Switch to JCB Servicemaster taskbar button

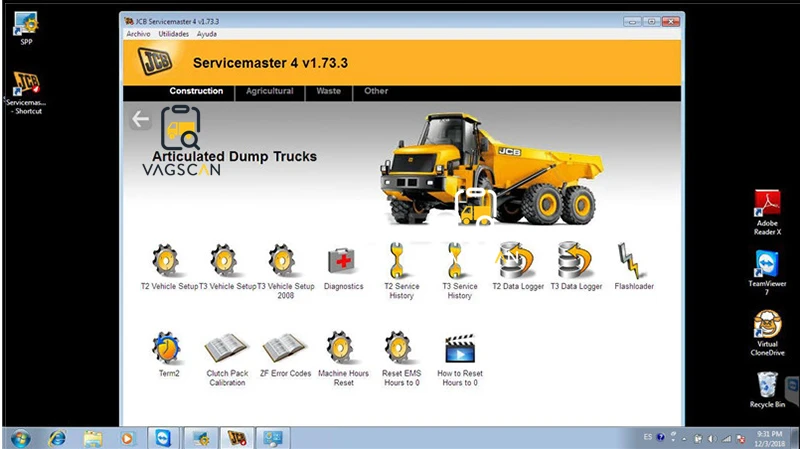pos(237,438)
